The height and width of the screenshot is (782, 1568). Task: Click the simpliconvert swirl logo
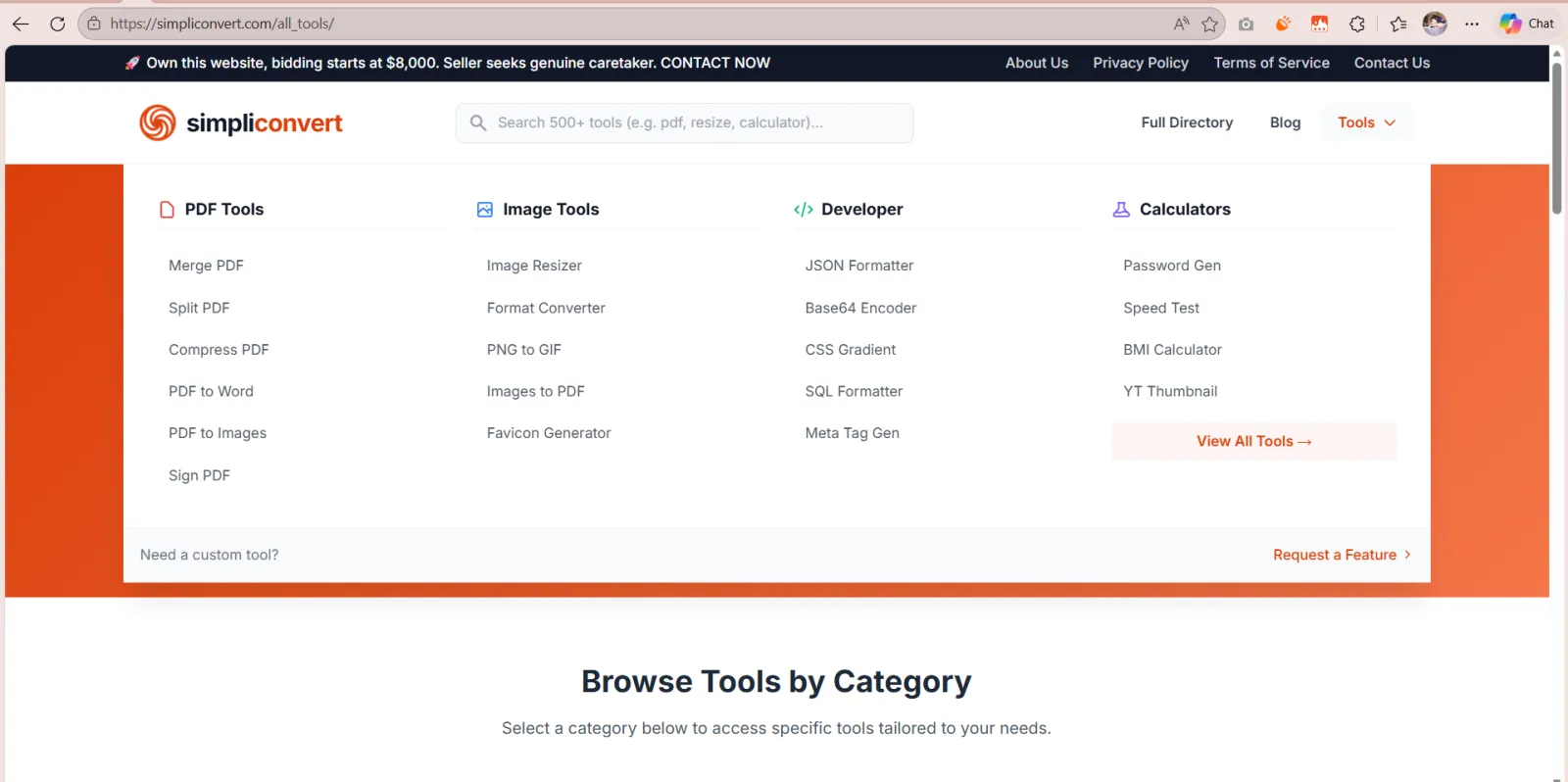point(157,122)
